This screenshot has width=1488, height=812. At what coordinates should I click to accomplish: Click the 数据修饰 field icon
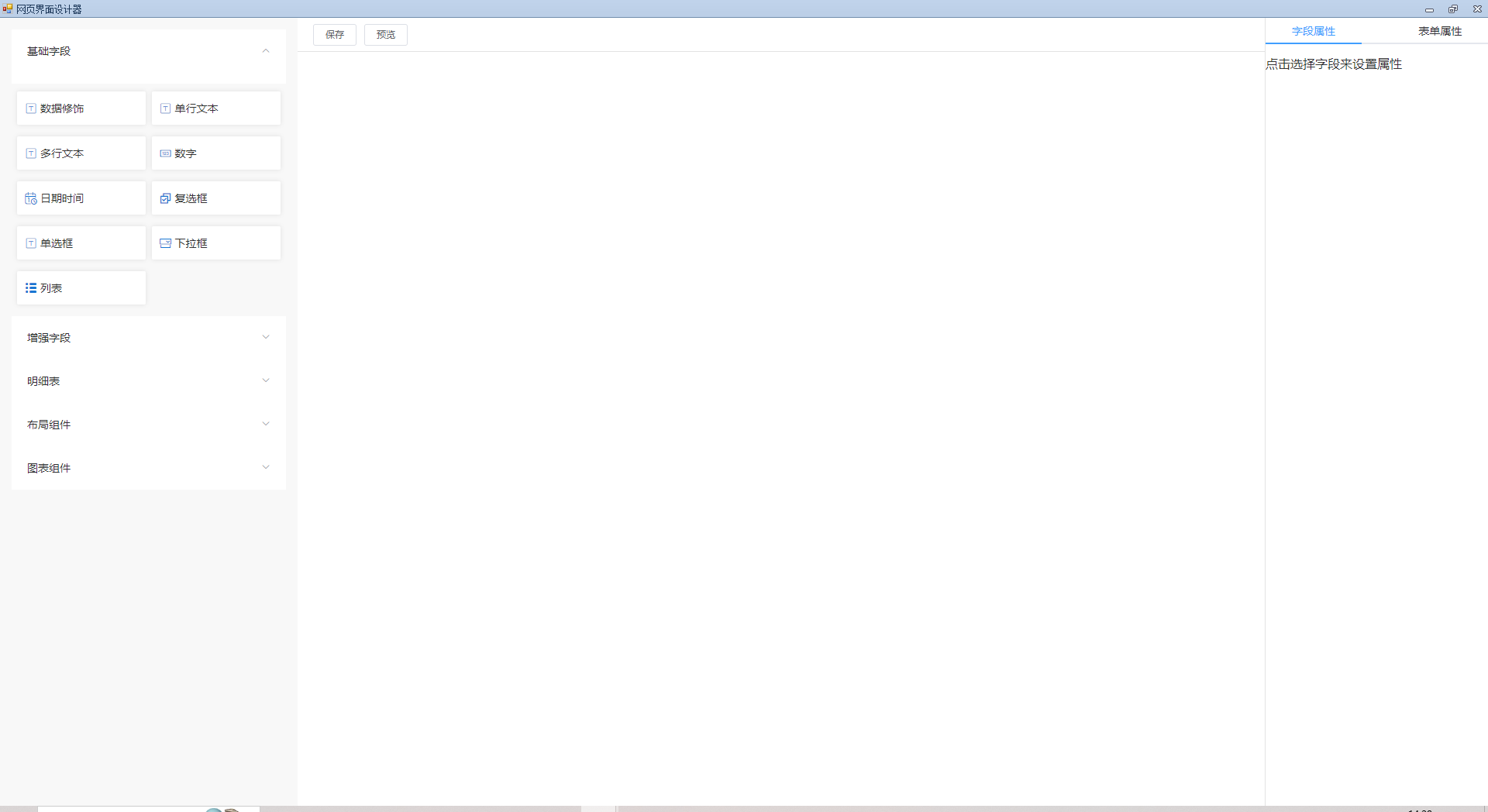click(x=31, y=108)
